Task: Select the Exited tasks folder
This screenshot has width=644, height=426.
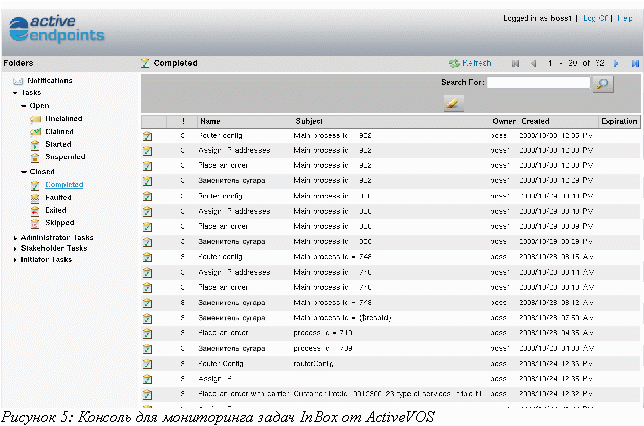Action: [56, 210]
